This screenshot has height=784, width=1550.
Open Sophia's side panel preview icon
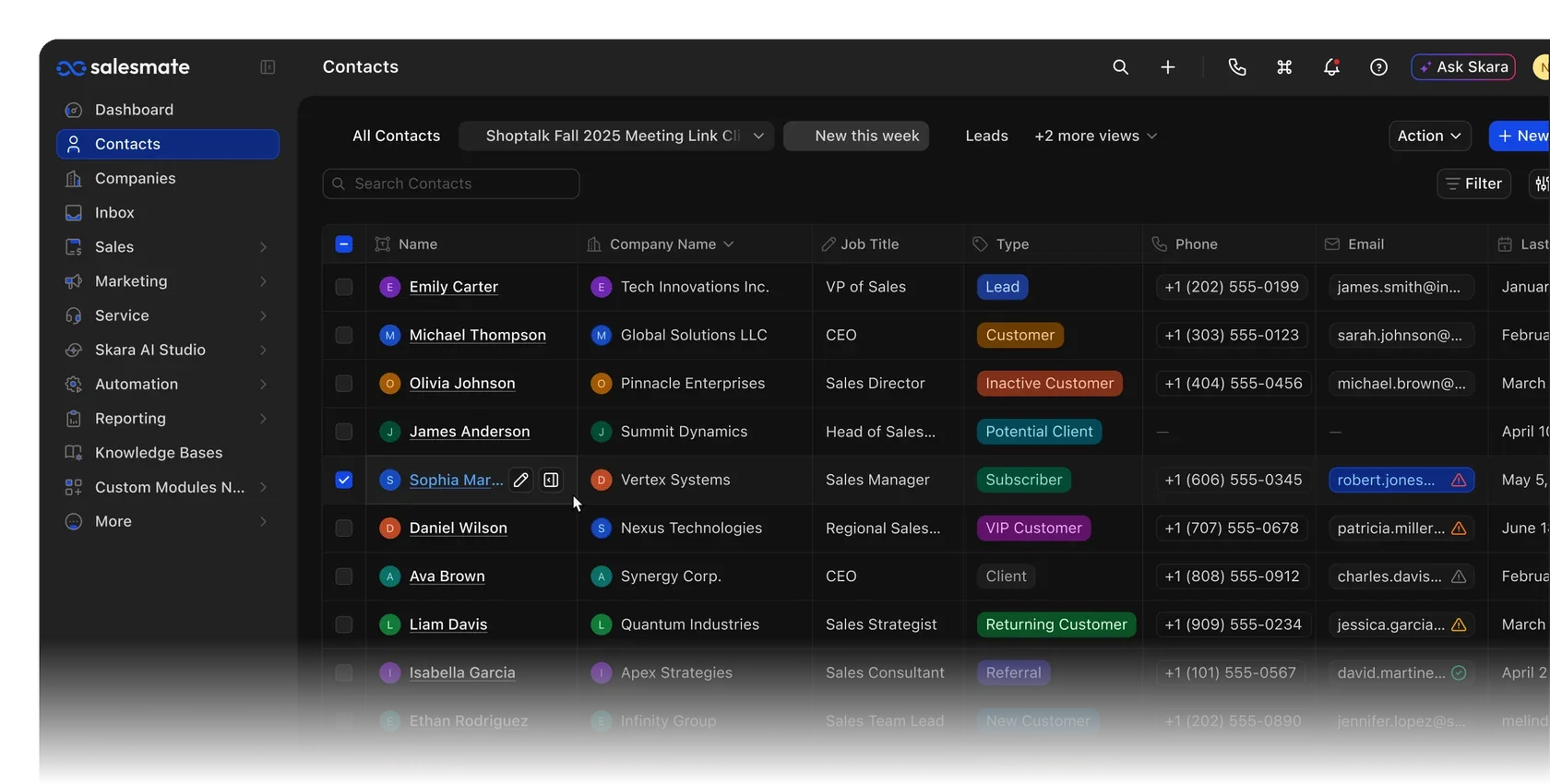tap(551, 480)
